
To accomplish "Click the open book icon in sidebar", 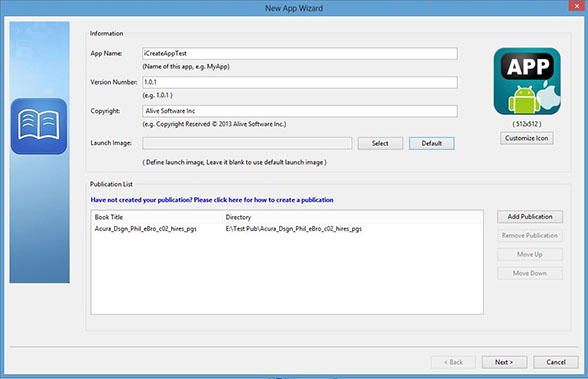I will click(39, 126).
